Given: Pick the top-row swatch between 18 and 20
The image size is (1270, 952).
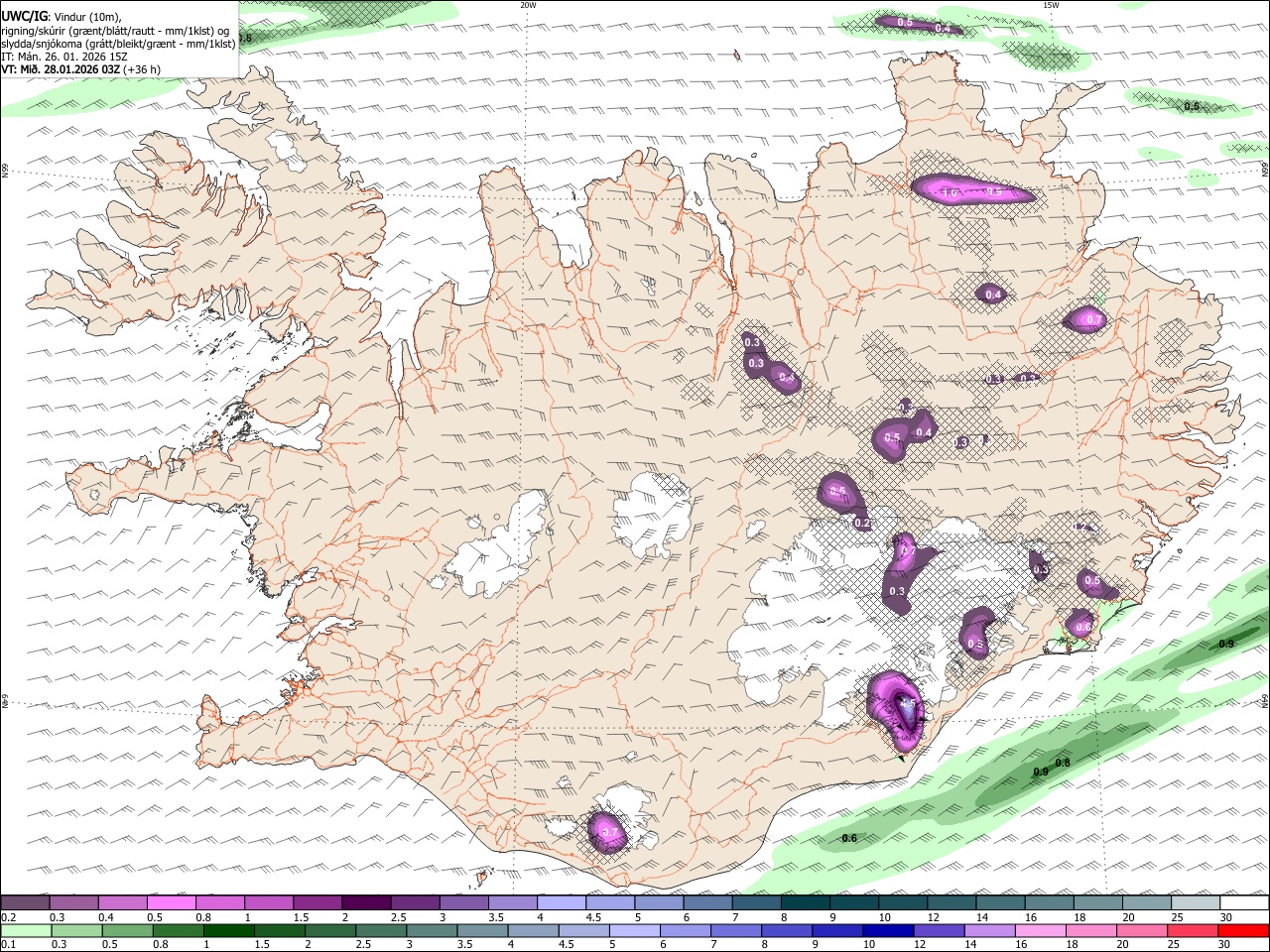Looking at the screenshot, I should (x=1097, y=903).
